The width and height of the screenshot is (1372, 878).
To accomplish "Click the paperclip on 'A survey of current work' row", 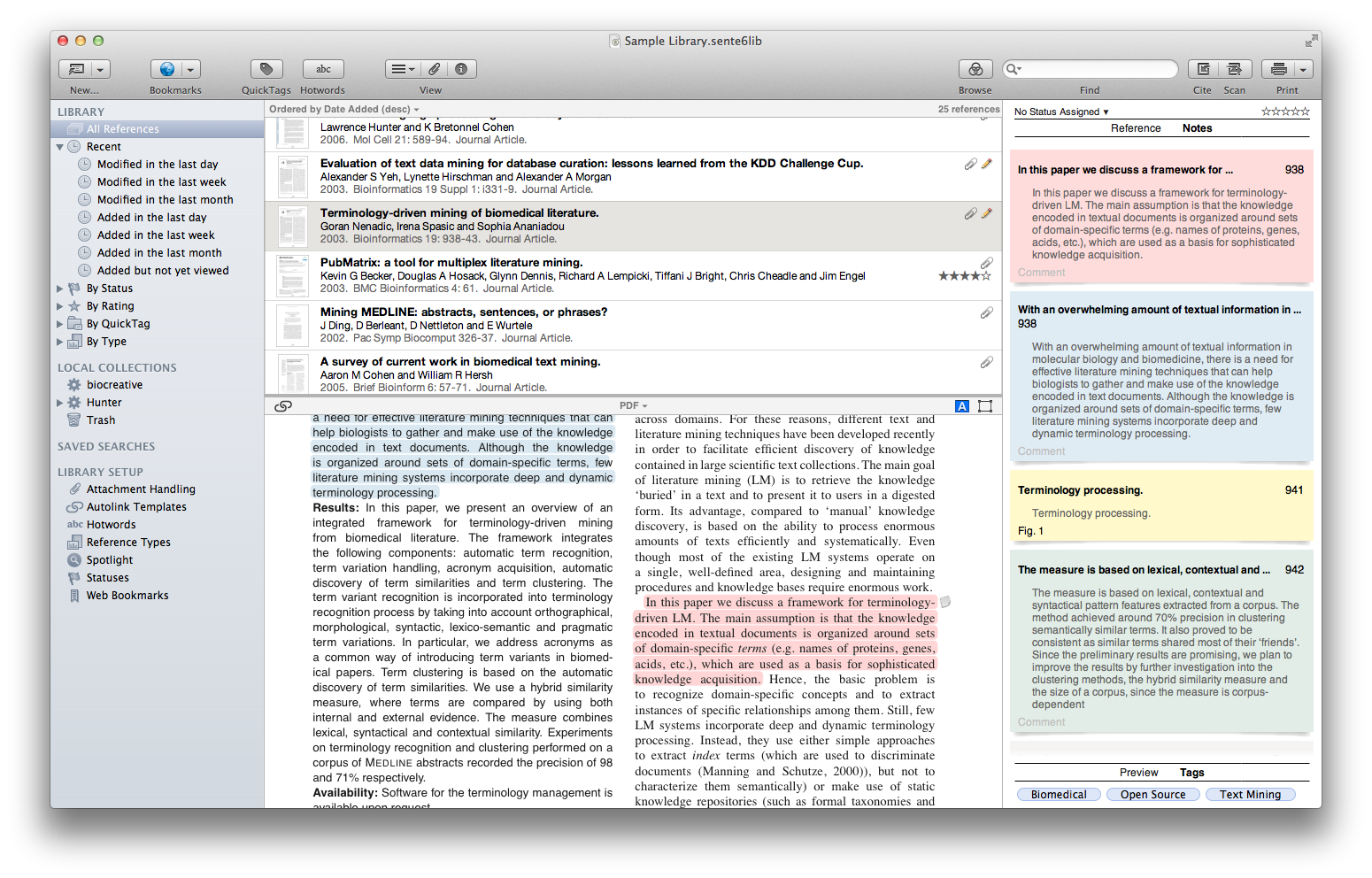I will pyautogui.click(x=986, y=362).
